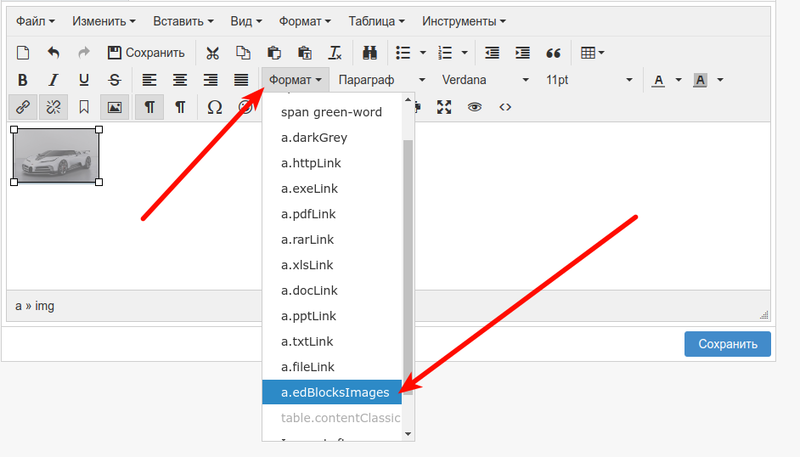Viewport: 800px width, 457px height.
Task: Toggle Bold formatting
Action: coord(22,80)
